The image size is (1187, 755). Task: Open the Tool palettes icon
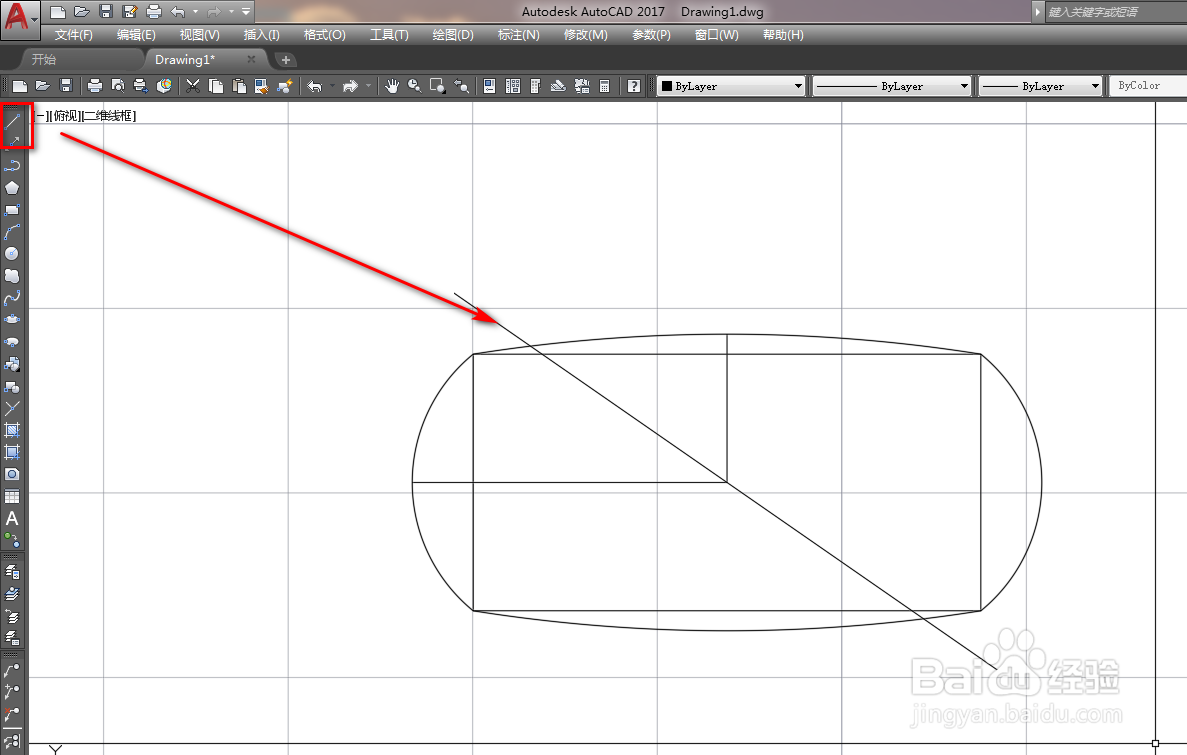[535, 86]
